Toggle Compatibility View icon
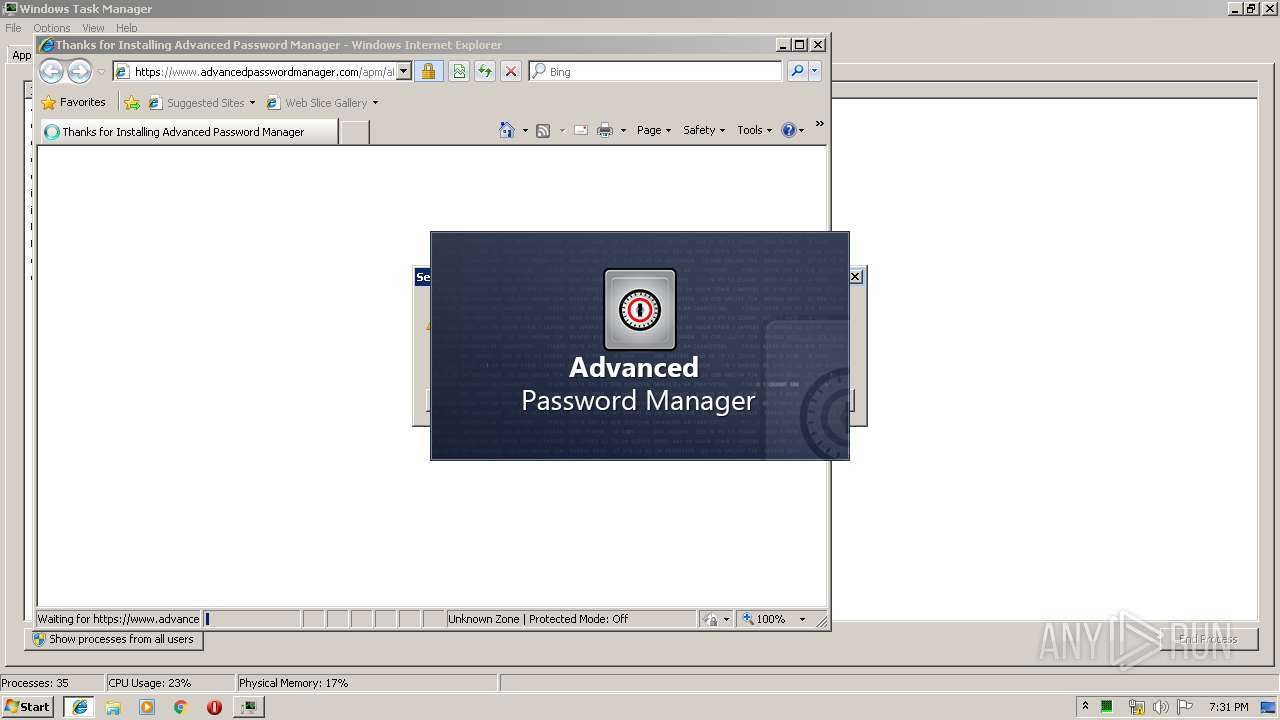 coord(458,71)
